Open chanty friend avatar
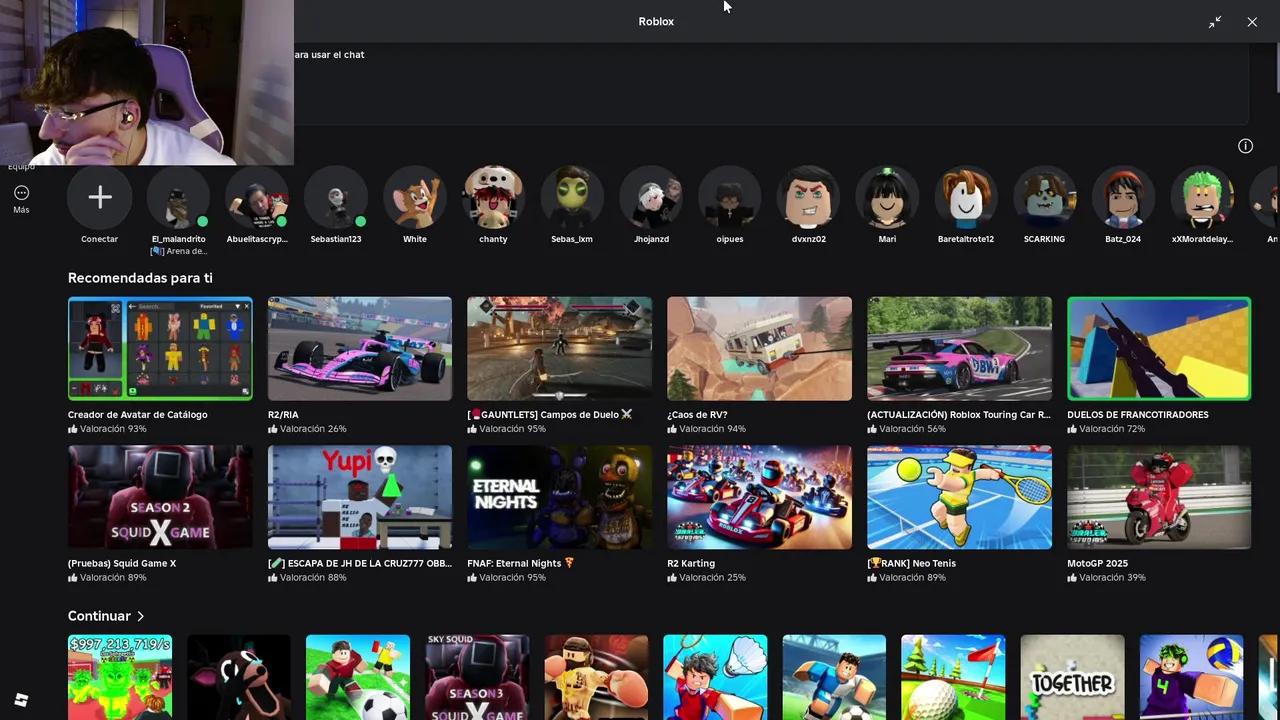The image size is (1280, 720). click(x=493, y=198)
